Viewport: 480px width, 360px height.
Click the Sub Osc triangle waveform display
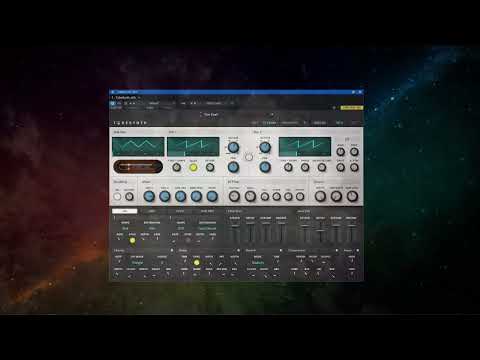point(138,146)
